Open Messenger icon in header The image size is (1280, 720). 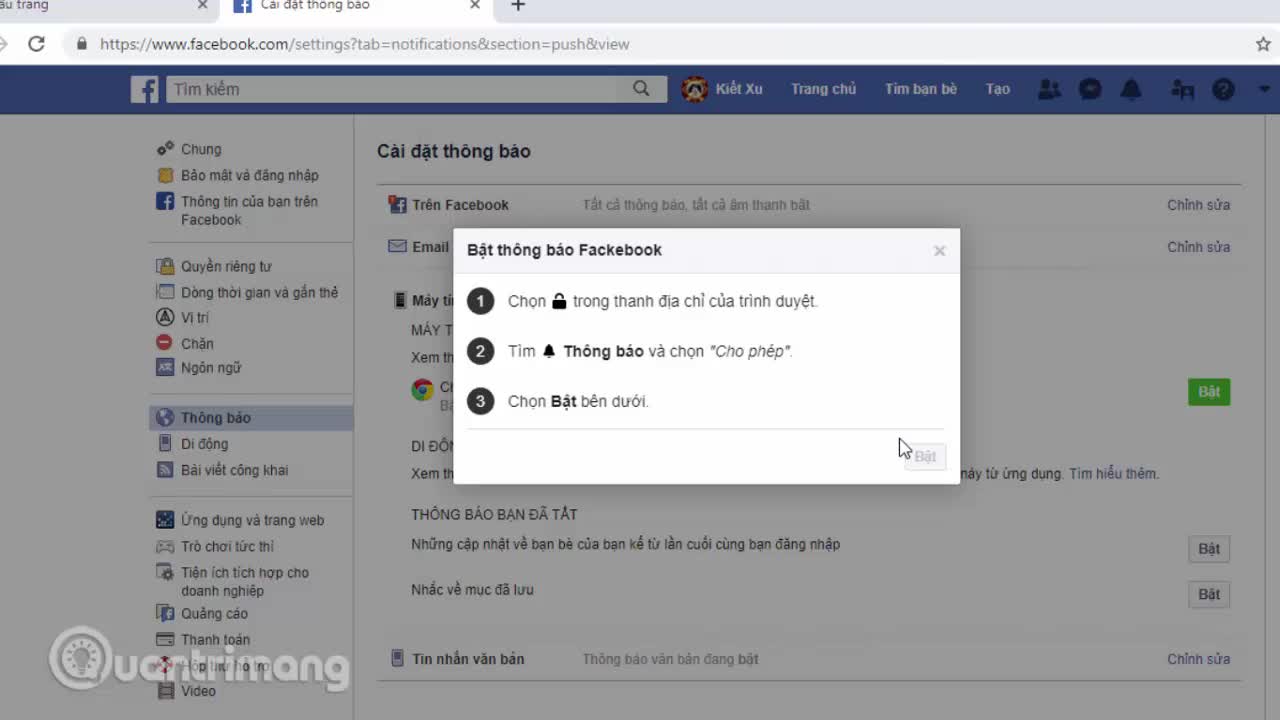(x=1090, y=89)
